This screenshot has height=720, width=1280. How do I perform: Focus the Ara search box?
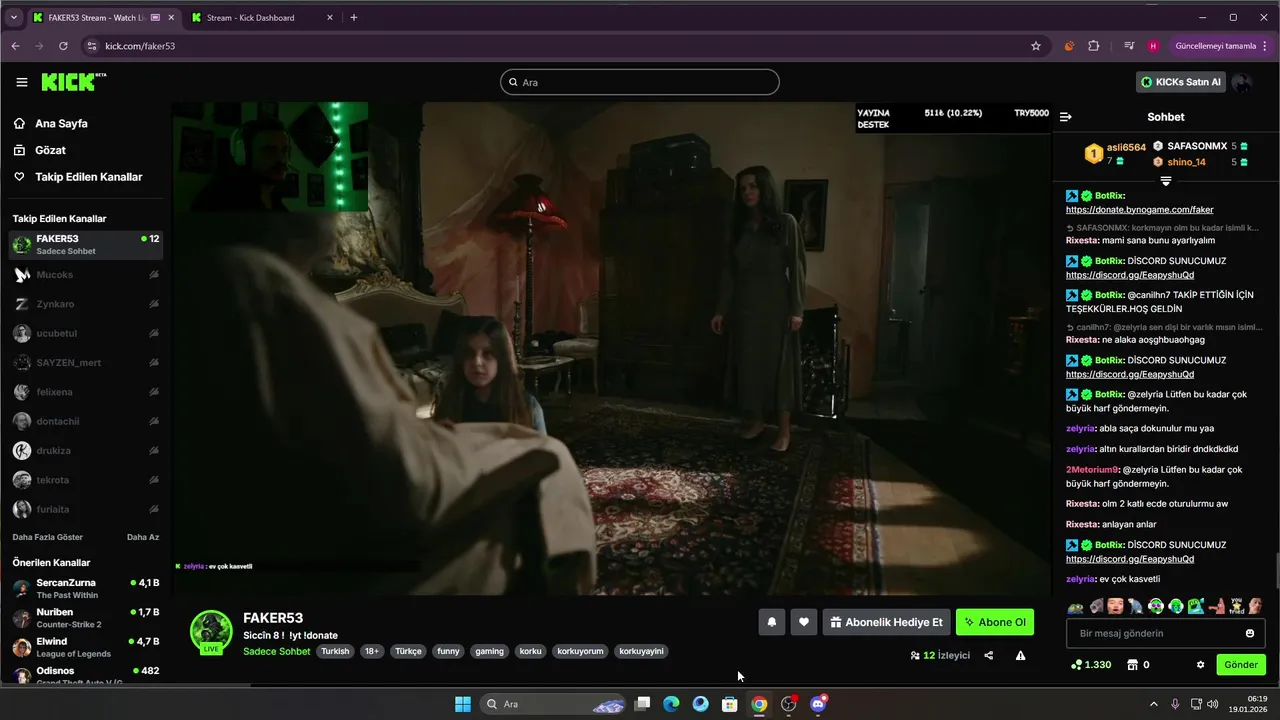pyautogui.click(x=640, y=82)
